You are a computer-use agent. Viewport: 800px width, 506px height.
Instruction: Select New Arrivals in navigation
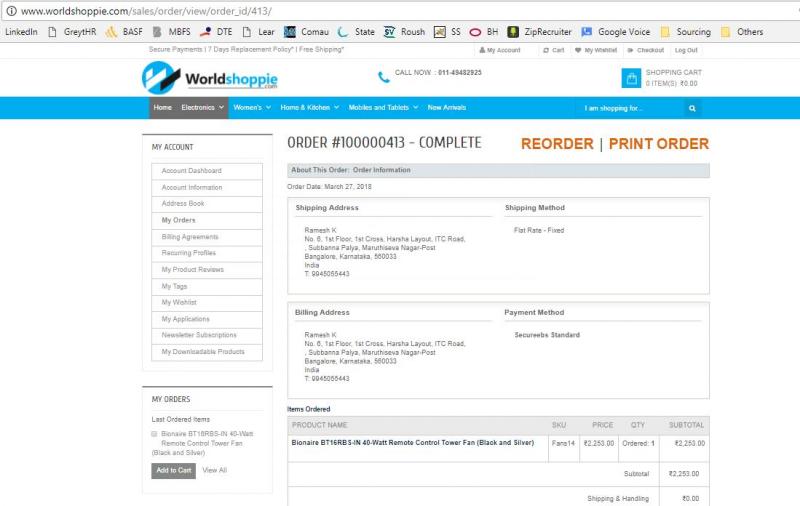447,108
